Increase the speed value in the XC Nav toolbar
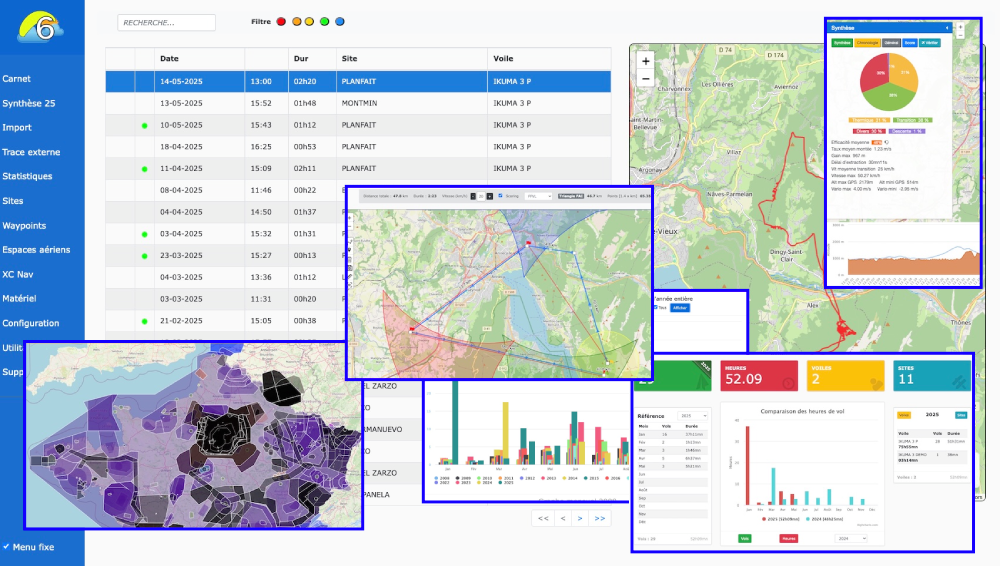Viewport: 1000px width, 566px height. pyautogui.click(x=490, y=197)
